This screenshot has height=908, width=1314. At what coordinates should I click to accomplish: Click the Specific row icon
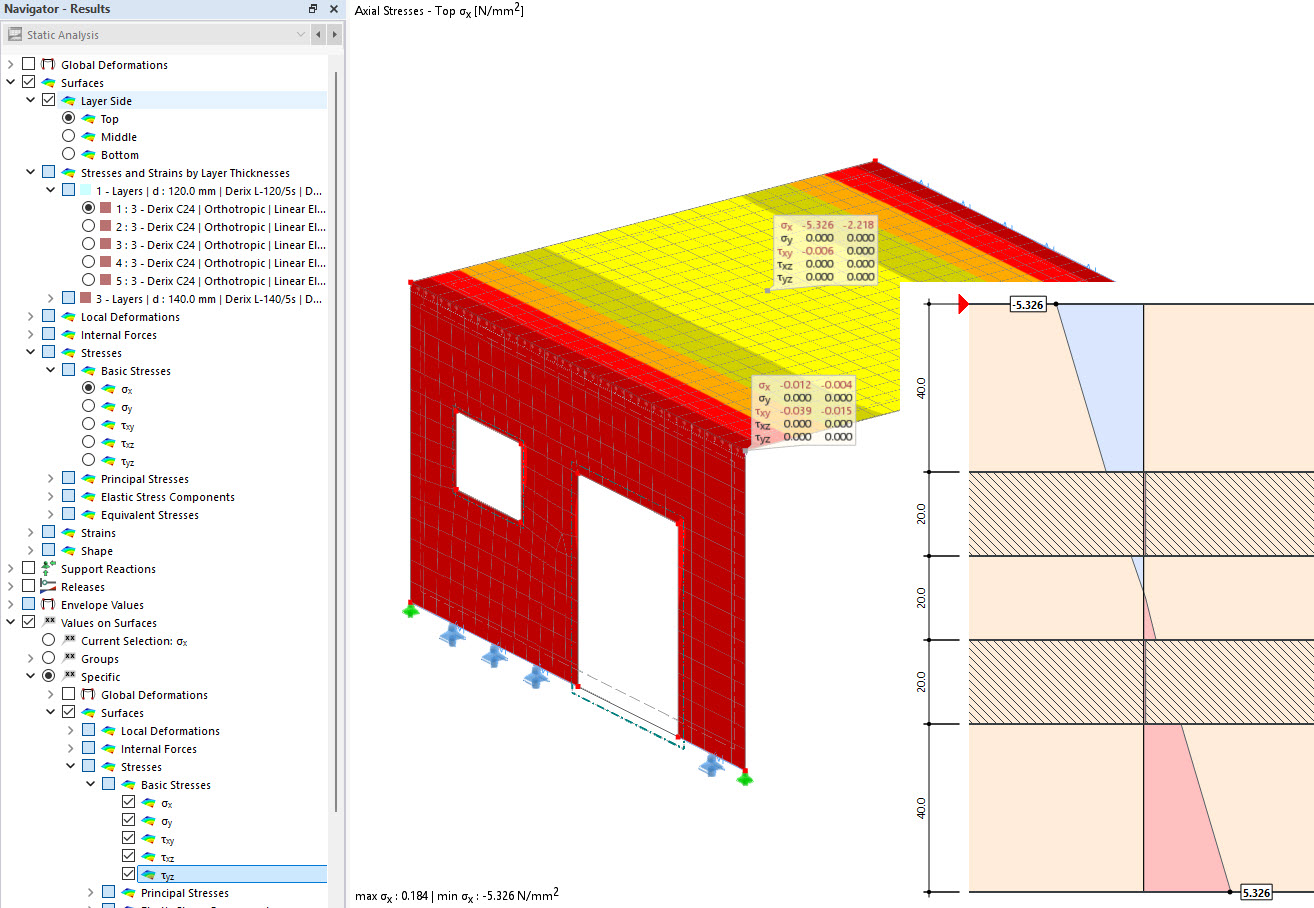[68, 677]
